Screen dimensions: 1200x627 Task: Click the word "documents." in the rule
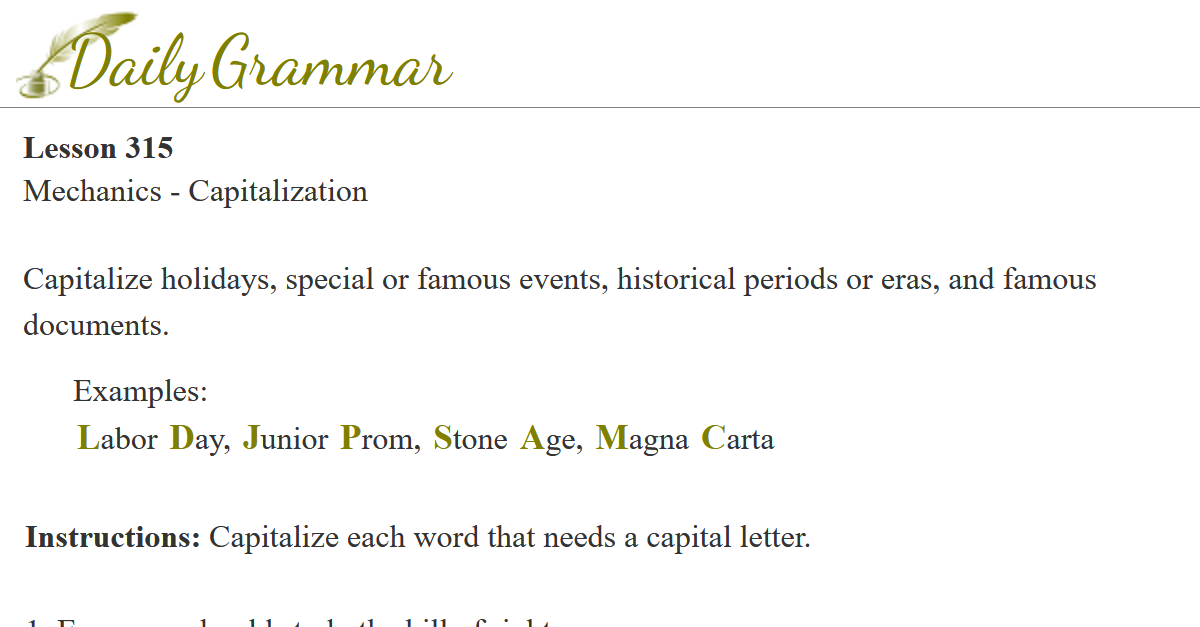(x=96, y=324)
